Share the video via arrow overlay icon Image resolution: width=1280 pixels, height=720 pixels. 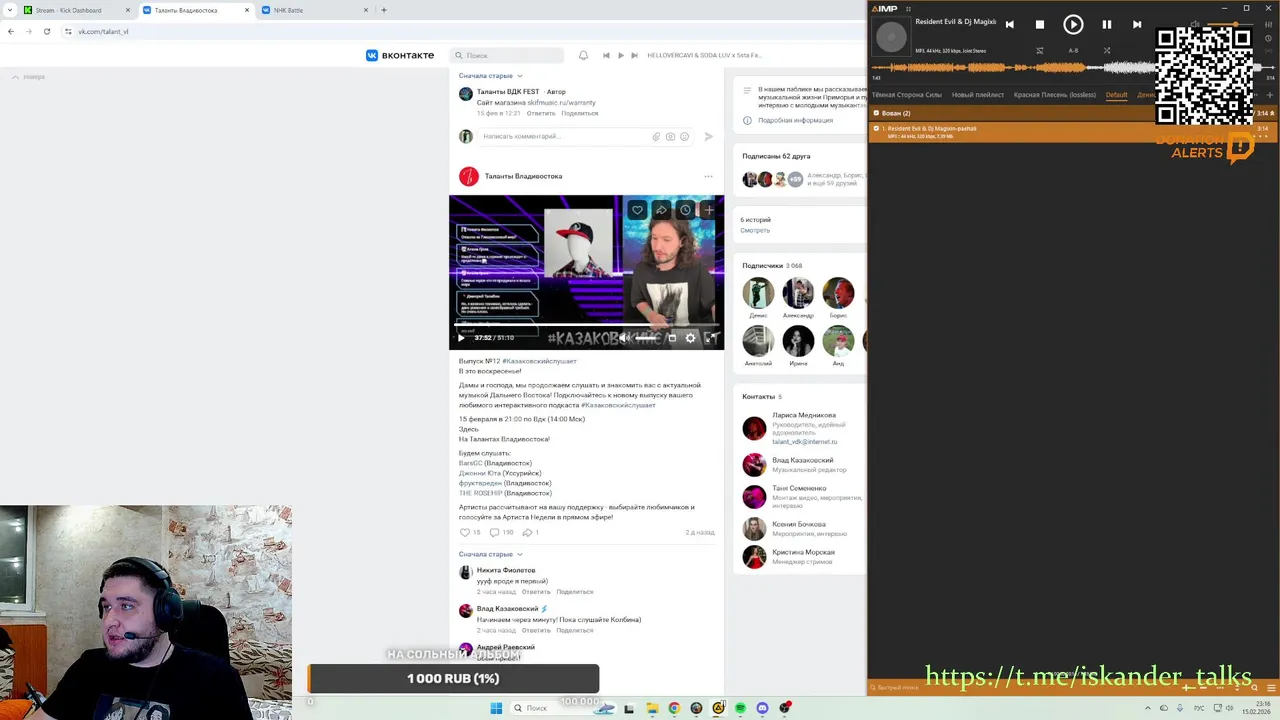[661, 210]
